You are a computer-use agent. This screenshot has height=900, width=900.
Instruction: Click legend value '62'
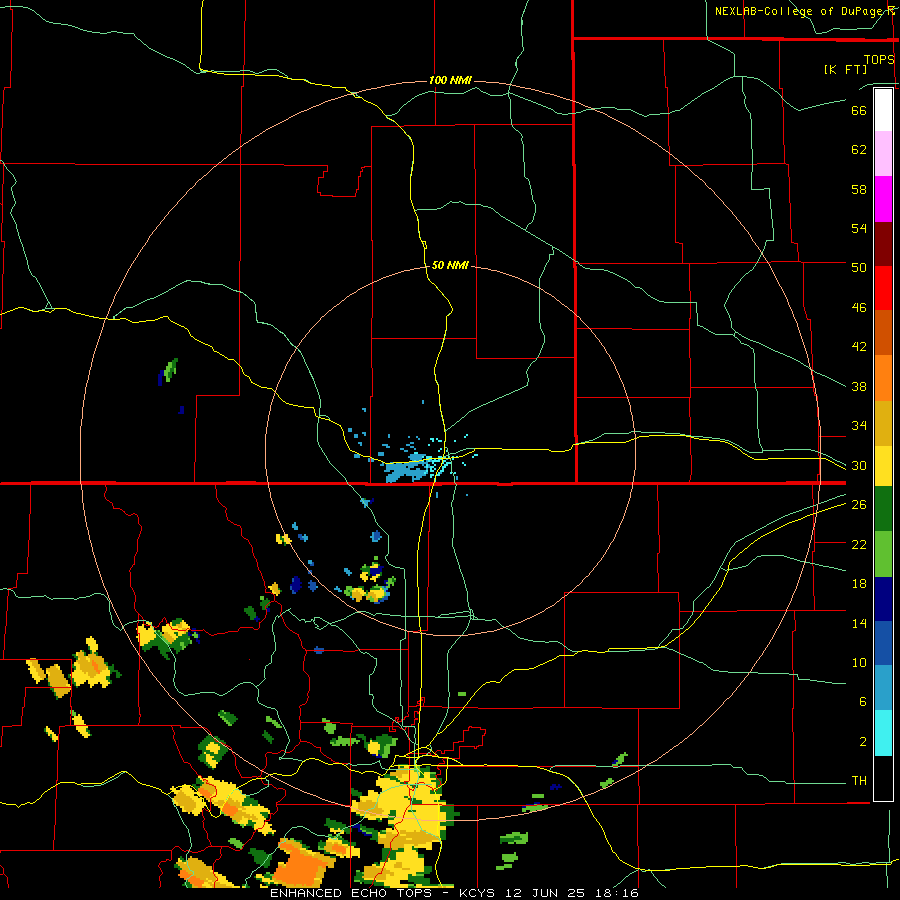[x=859, y=150]
